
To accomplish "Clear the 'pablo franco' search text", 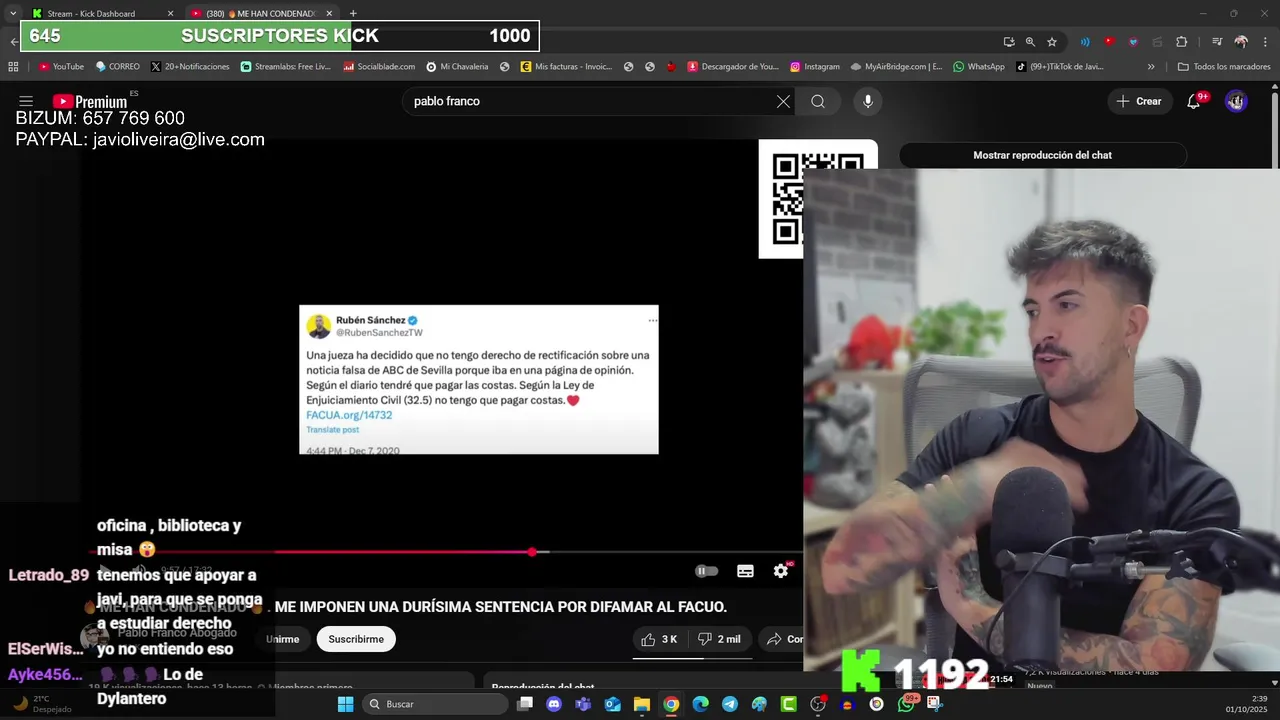I will (x=783, y=101).
